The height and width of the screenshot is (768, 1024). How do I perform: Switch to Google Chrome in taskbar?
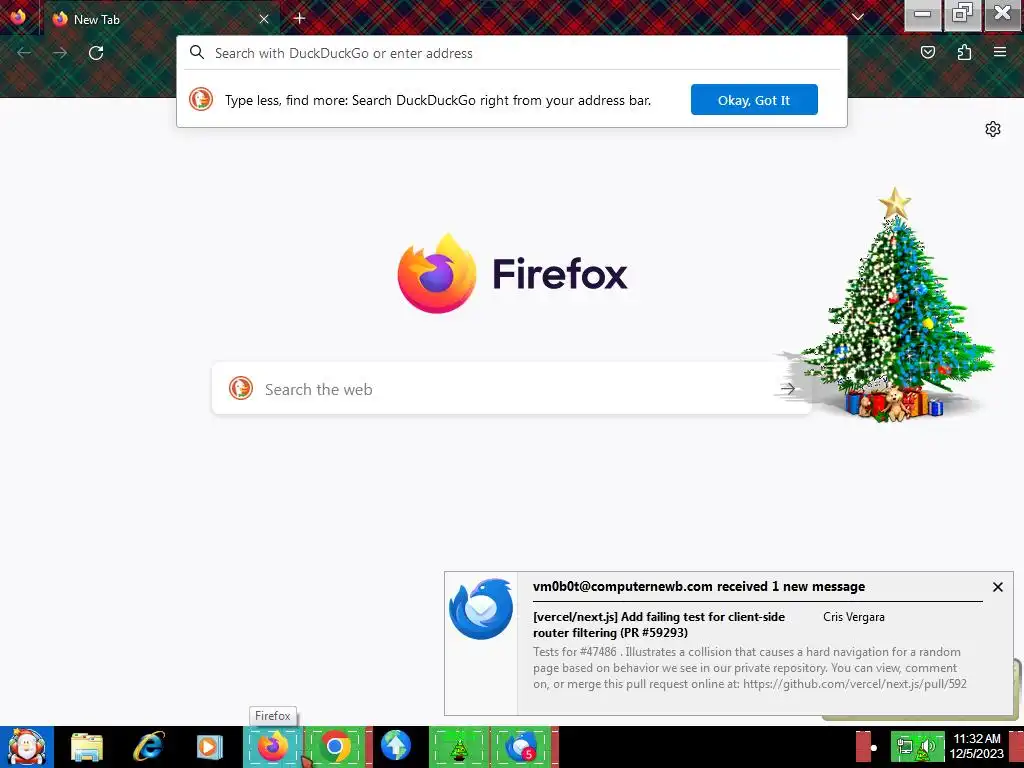point(336,747)
